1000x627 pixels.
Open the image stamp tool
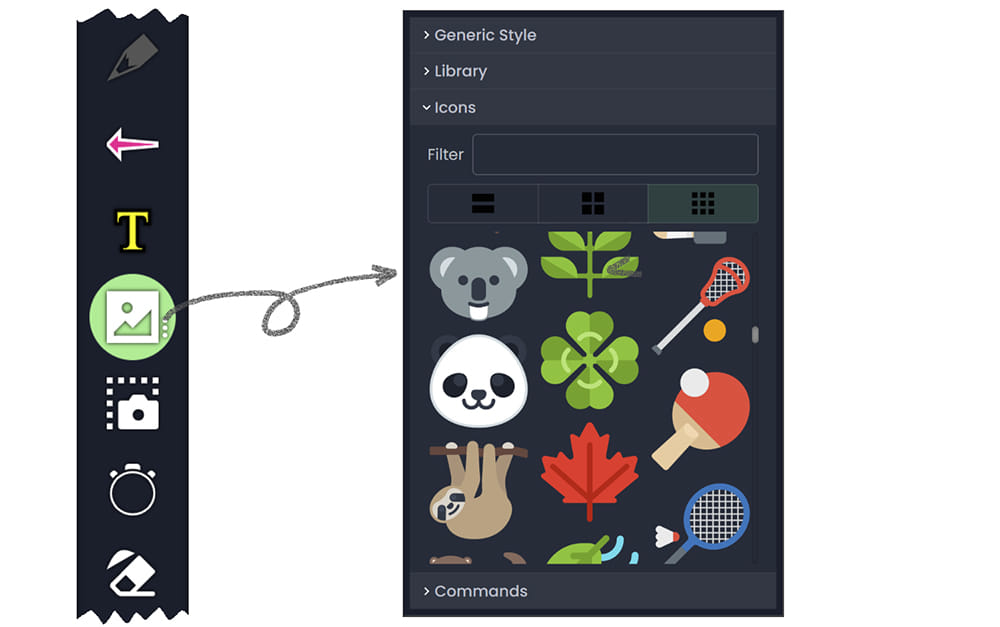pos(133,317)
